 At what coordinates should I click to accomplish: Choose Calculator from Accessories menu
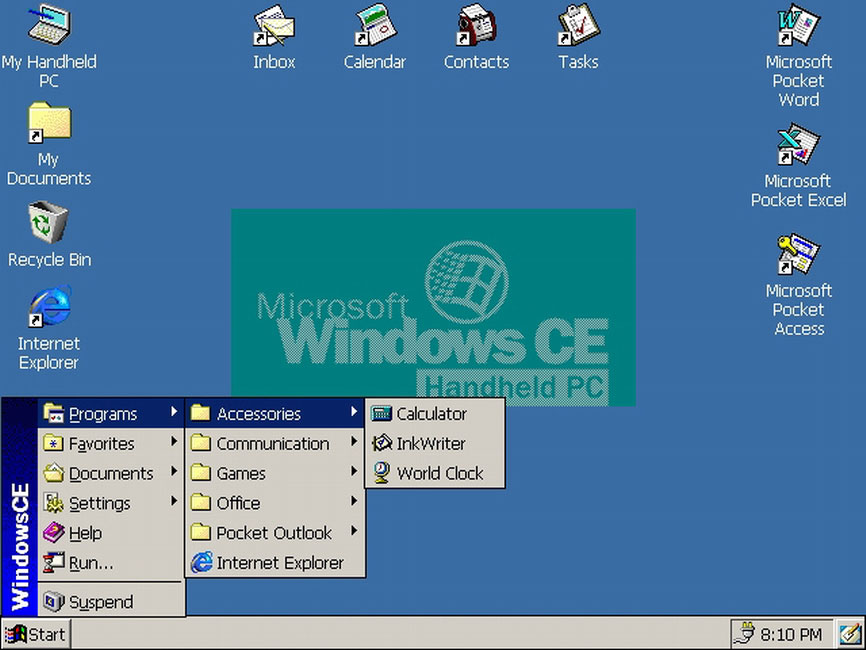tap(431, 413)
